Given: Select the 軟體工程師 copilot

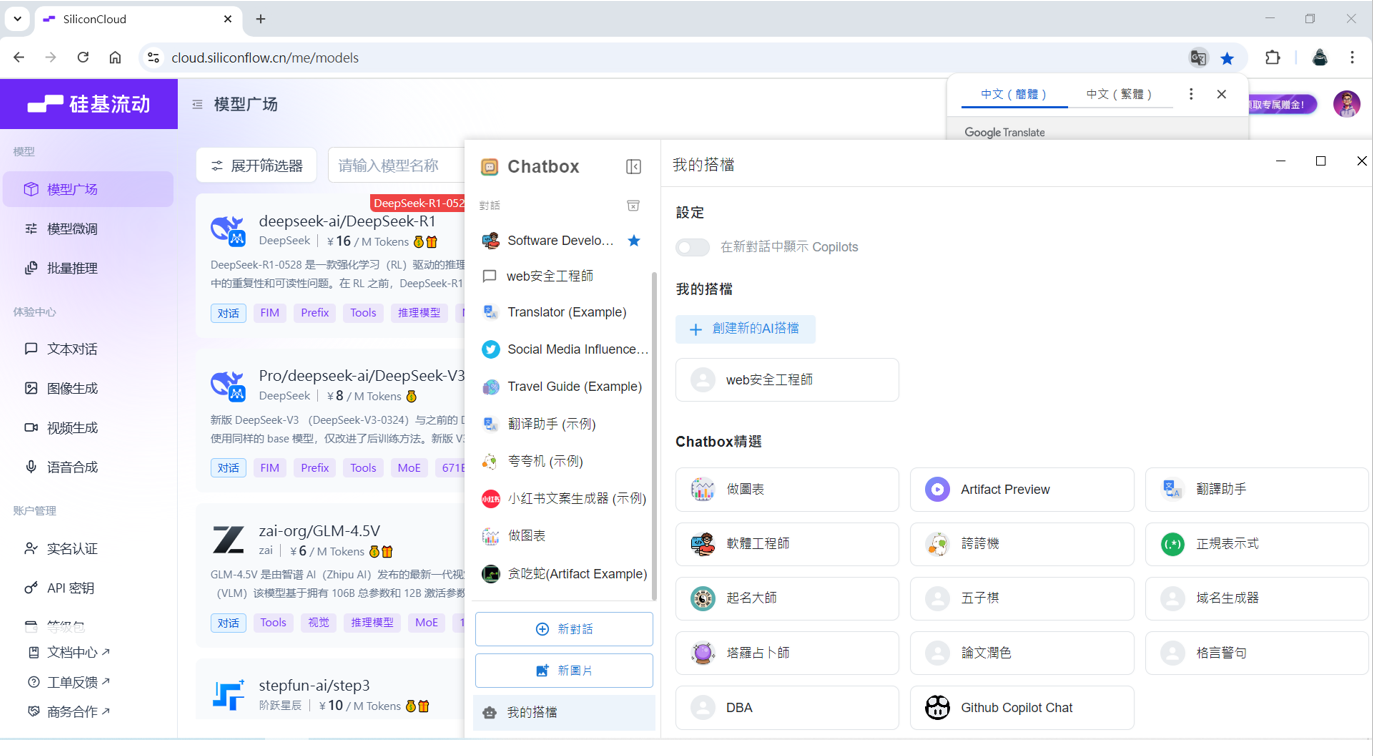Looking at the screenshot, I should pyautogui.click(x=787, y=544).
